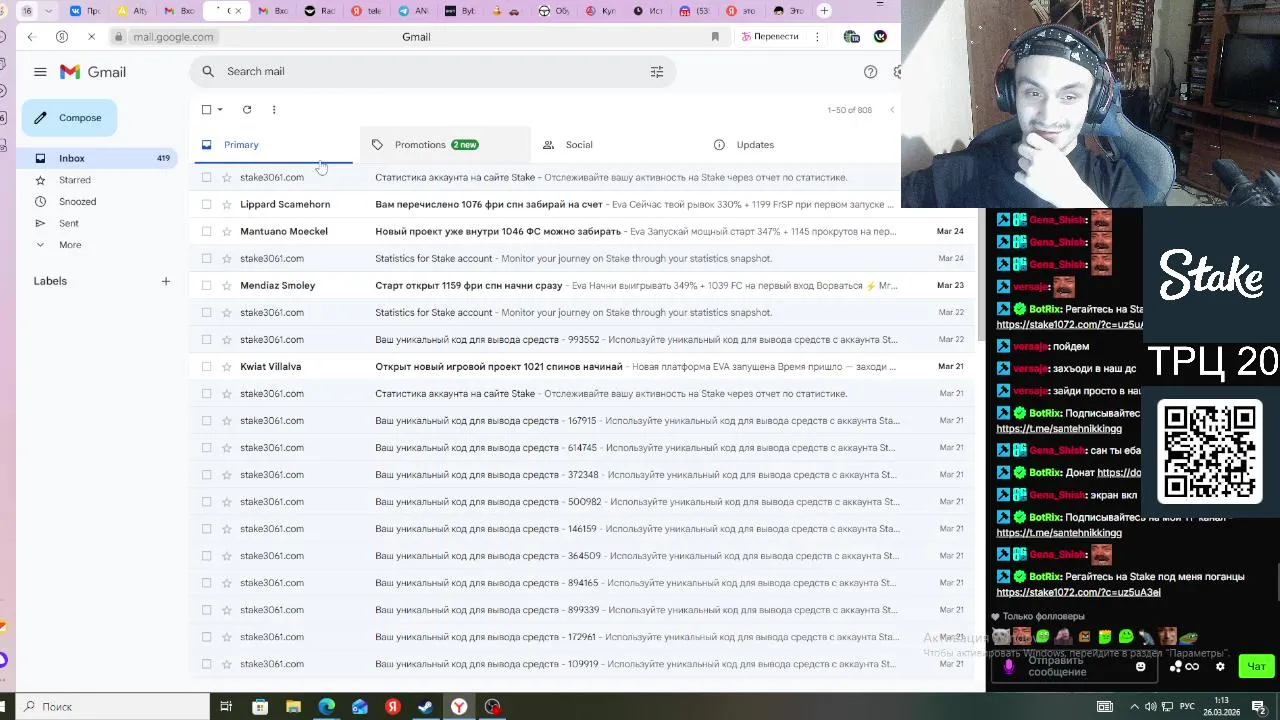Viewport: 1280px width, 720px height.
Task: Open Microsoft Store from taskbar
Action: point(260,707)
